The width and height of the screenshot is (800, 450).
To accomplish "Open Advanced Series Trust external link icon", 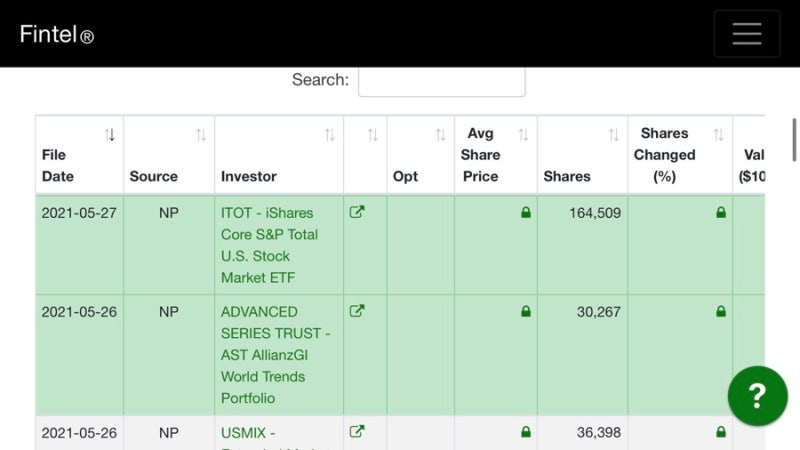I will click(356, 311).
